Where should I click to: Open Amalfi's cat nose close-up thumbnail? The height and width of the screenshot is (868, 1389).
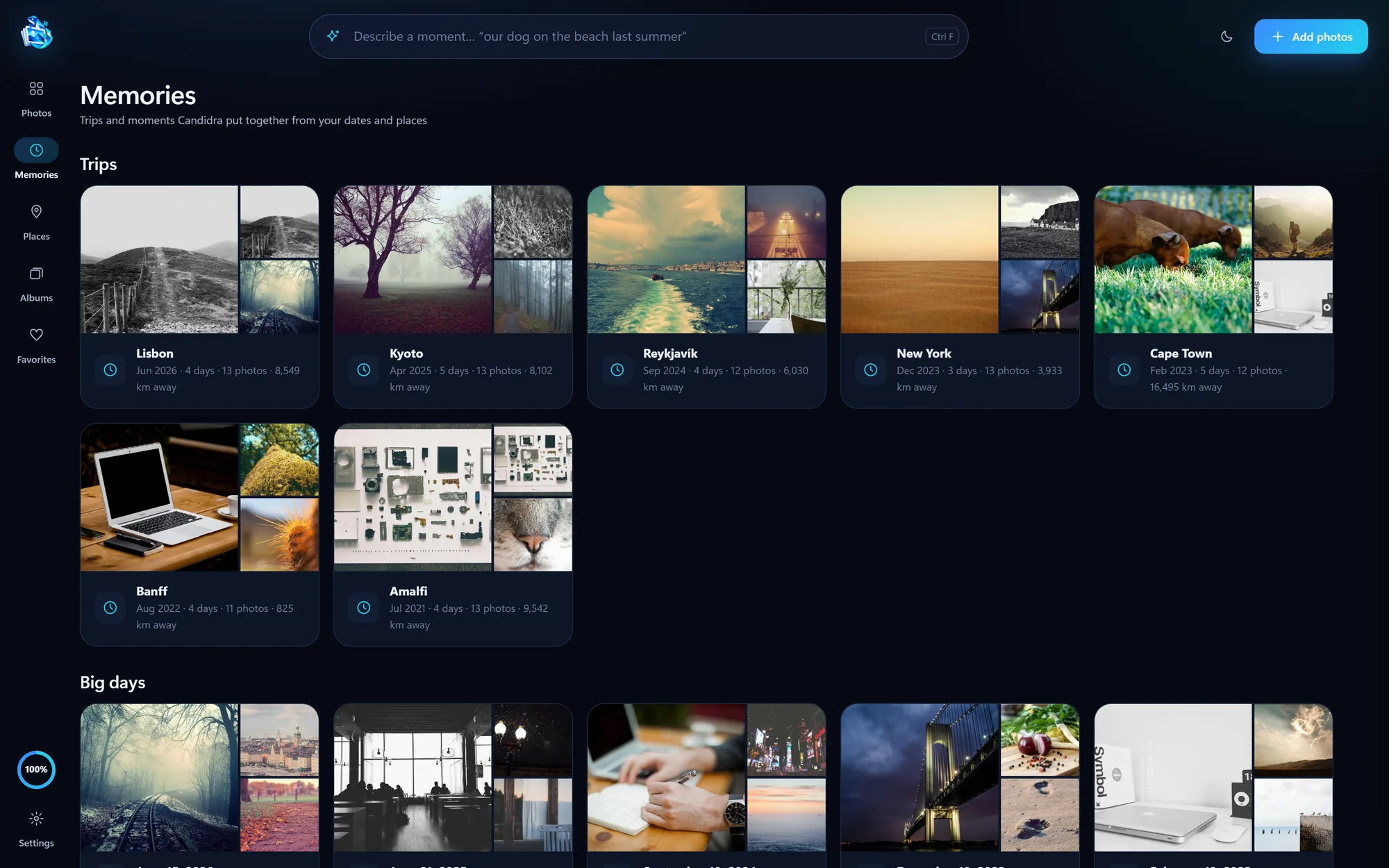533,535
